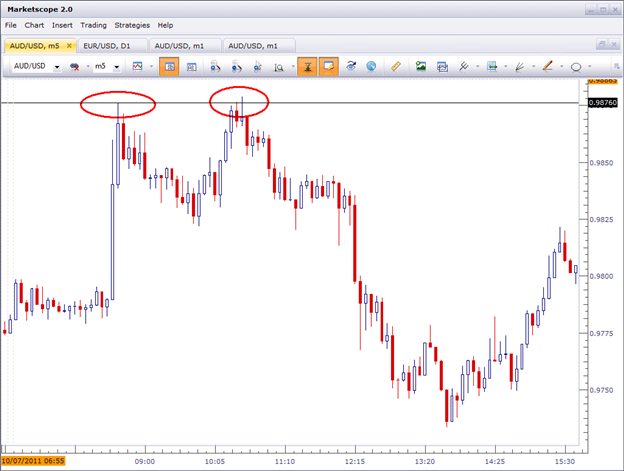Expand the pencil line tool dropdown

[x=562, y=66]
